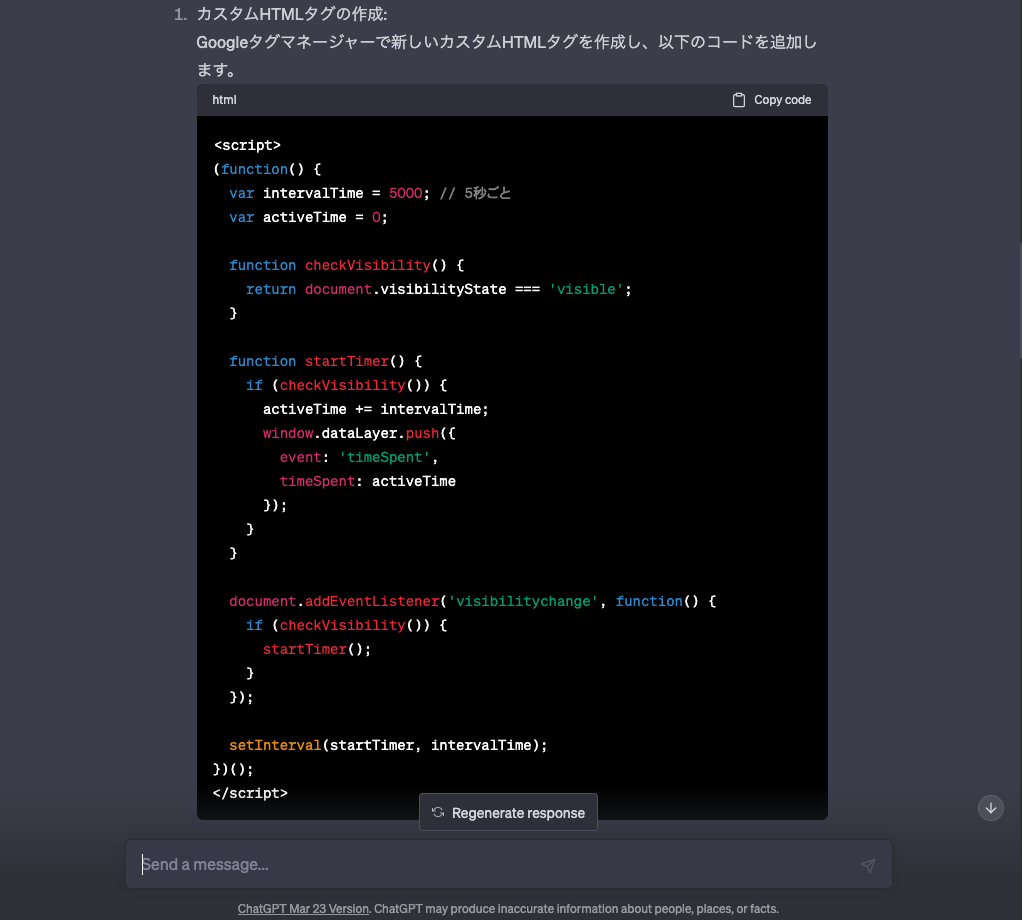Click the closing </script> tag in the code
This screenshot has height=920, width=1022.
250,793
